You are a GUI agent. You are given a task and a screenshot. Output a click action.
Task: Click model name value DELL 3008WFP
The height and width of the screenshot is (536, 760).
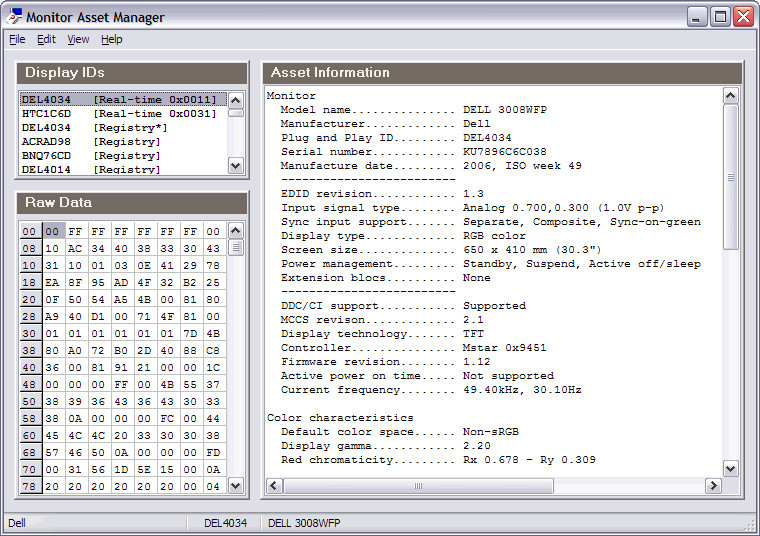505,110
